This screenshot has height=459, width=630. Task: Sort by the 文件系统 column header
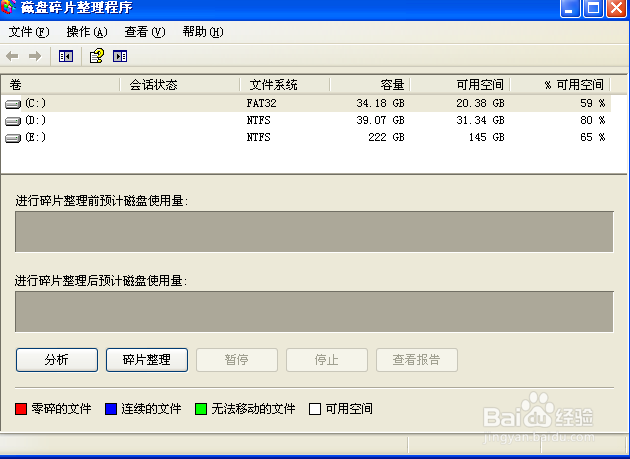(284, 85)
